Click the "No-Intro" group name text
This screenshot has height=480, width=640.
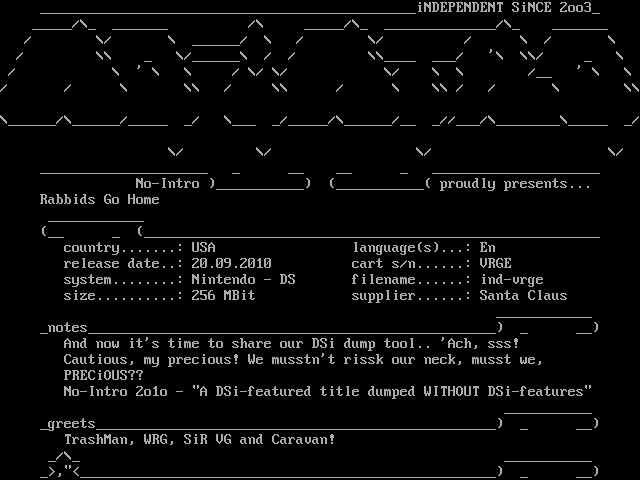point(167,184)
